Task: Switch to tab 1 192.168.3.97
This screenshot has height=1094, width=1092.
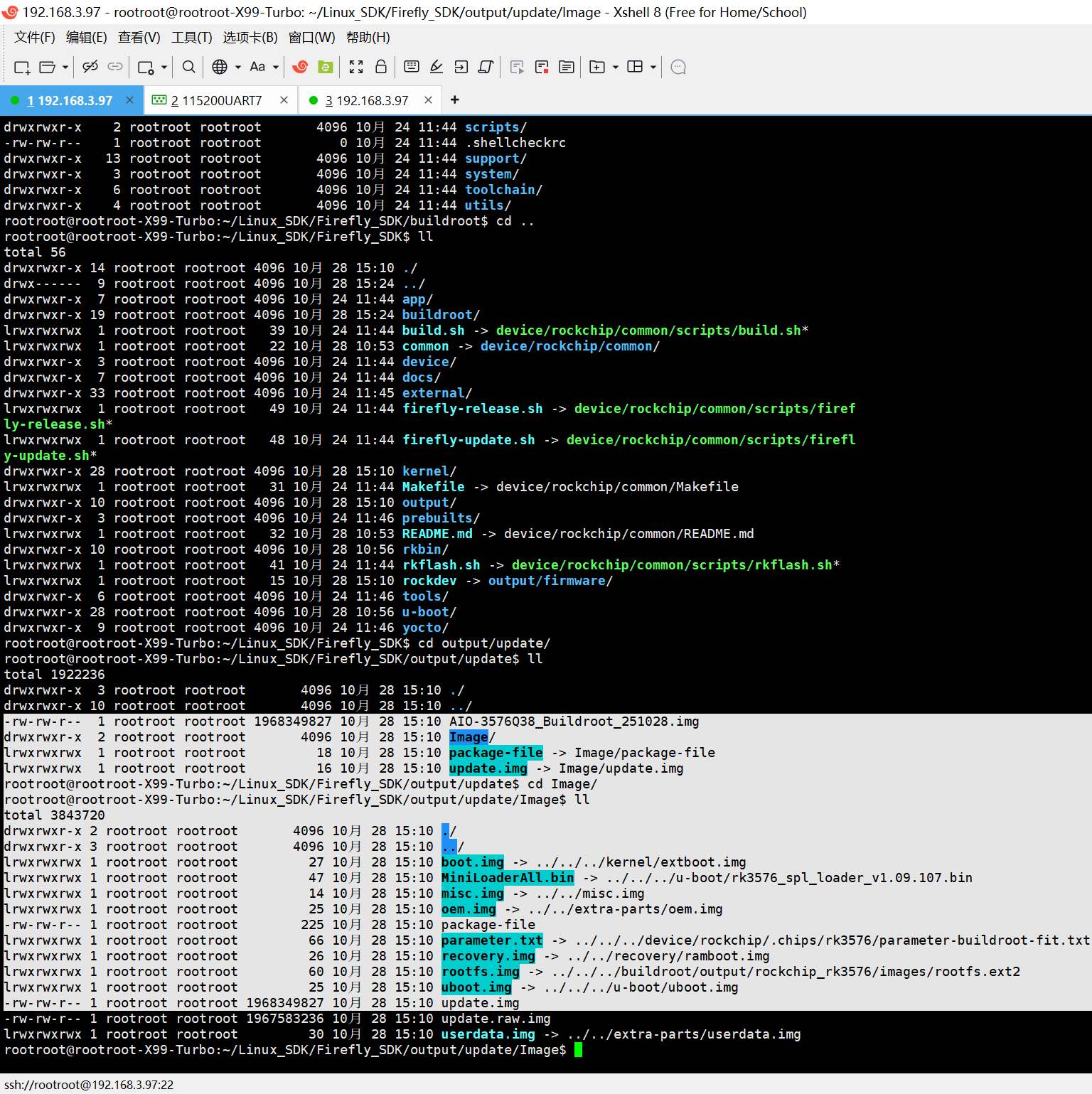Action: coord(70,100)
